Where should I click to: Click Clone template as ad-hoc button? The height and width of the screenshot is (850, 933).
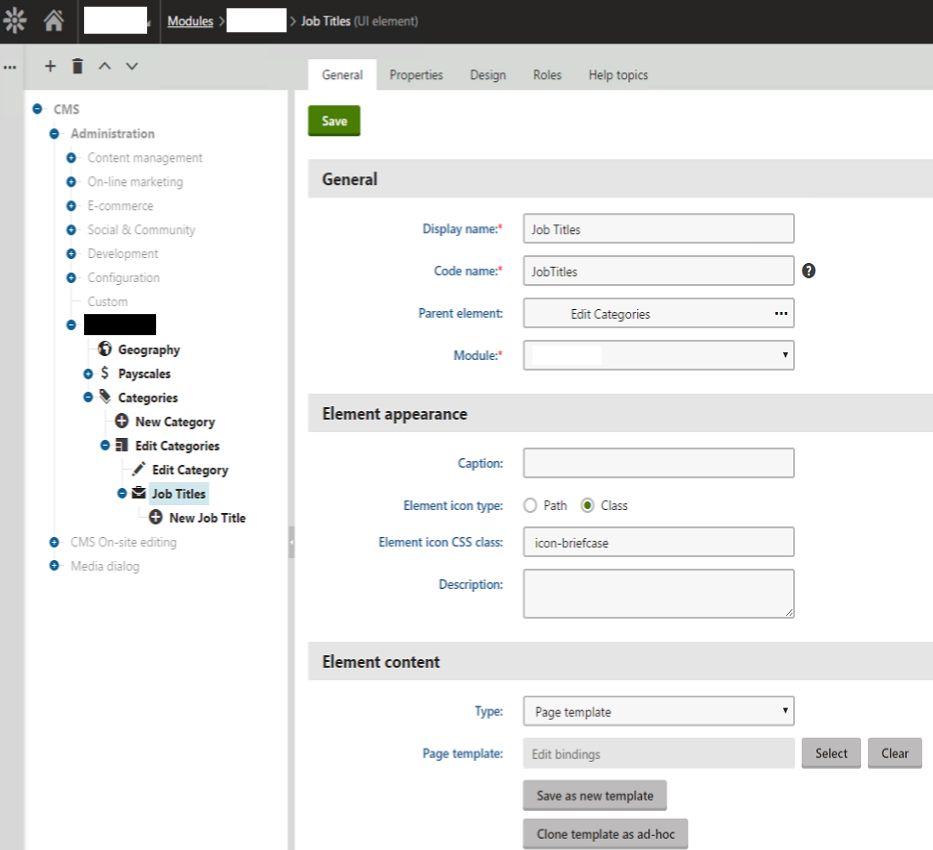click(x=605, y=834)
